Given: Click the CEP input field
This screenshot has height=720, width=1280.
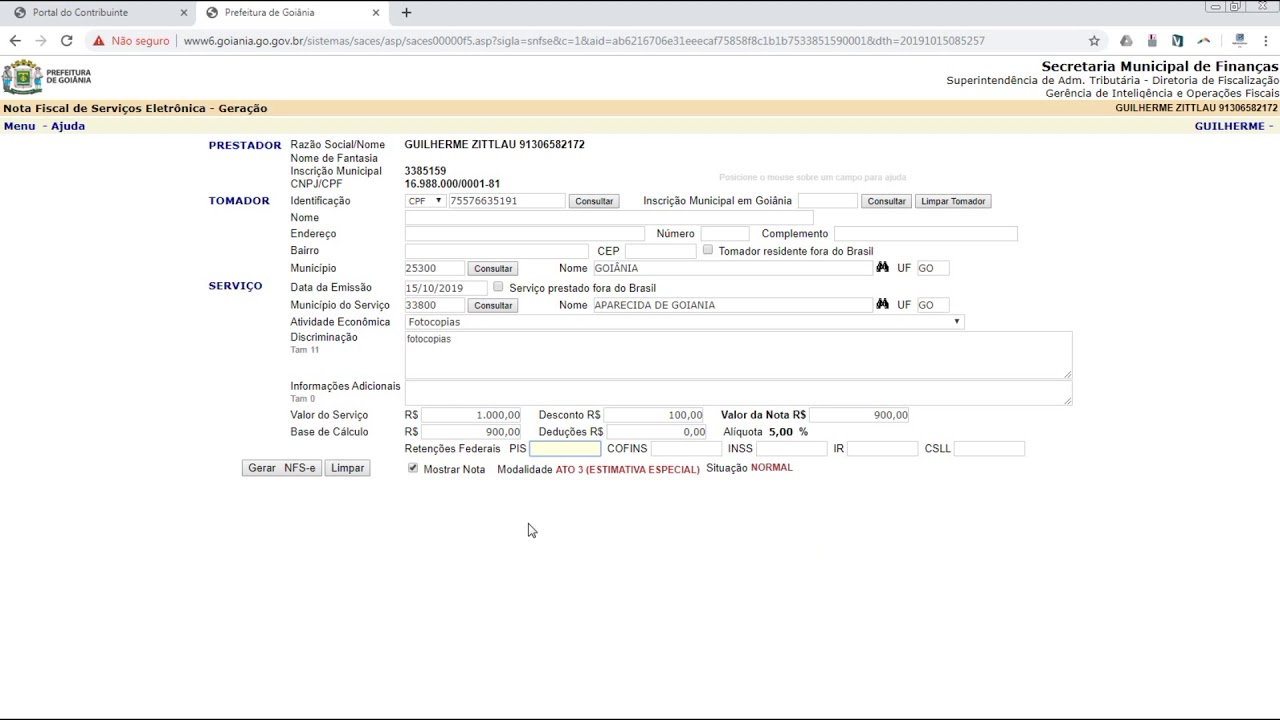Looking at the screenshot, I should (661, 251).
